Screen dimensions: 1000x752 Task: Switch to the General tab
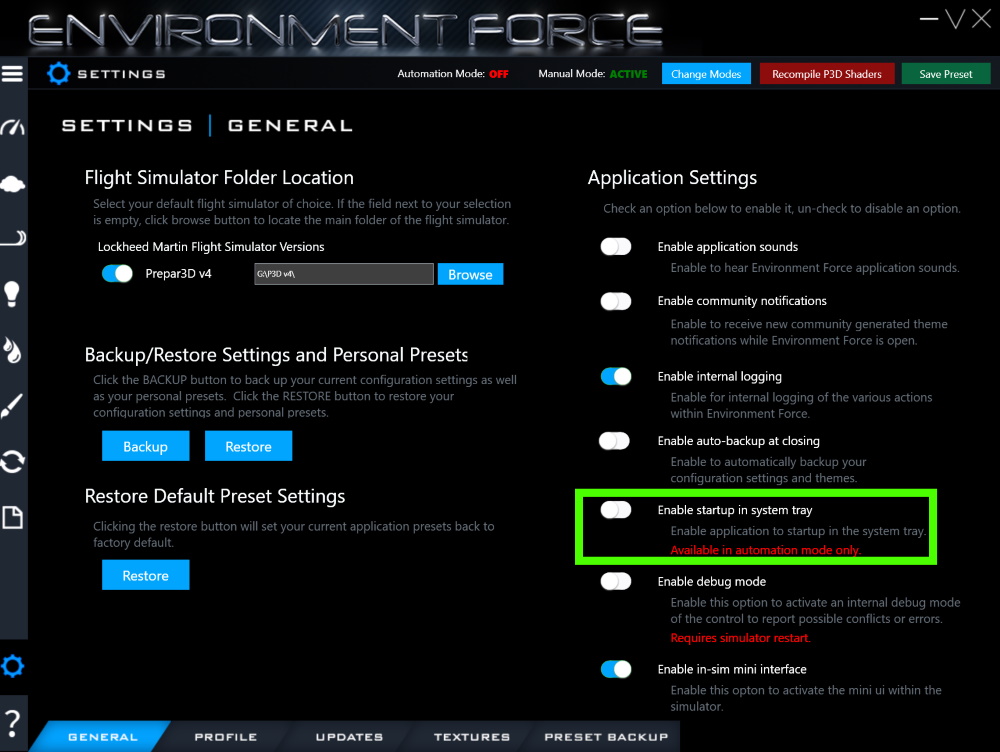pyautogui.click(x=103, y=737)
